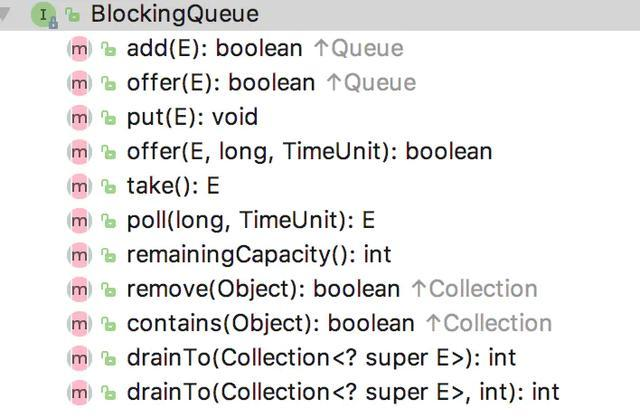The width and height of the screenshot is (640, 418).
Task: Select drainTo method with int parameter
Action: (343, 392)
